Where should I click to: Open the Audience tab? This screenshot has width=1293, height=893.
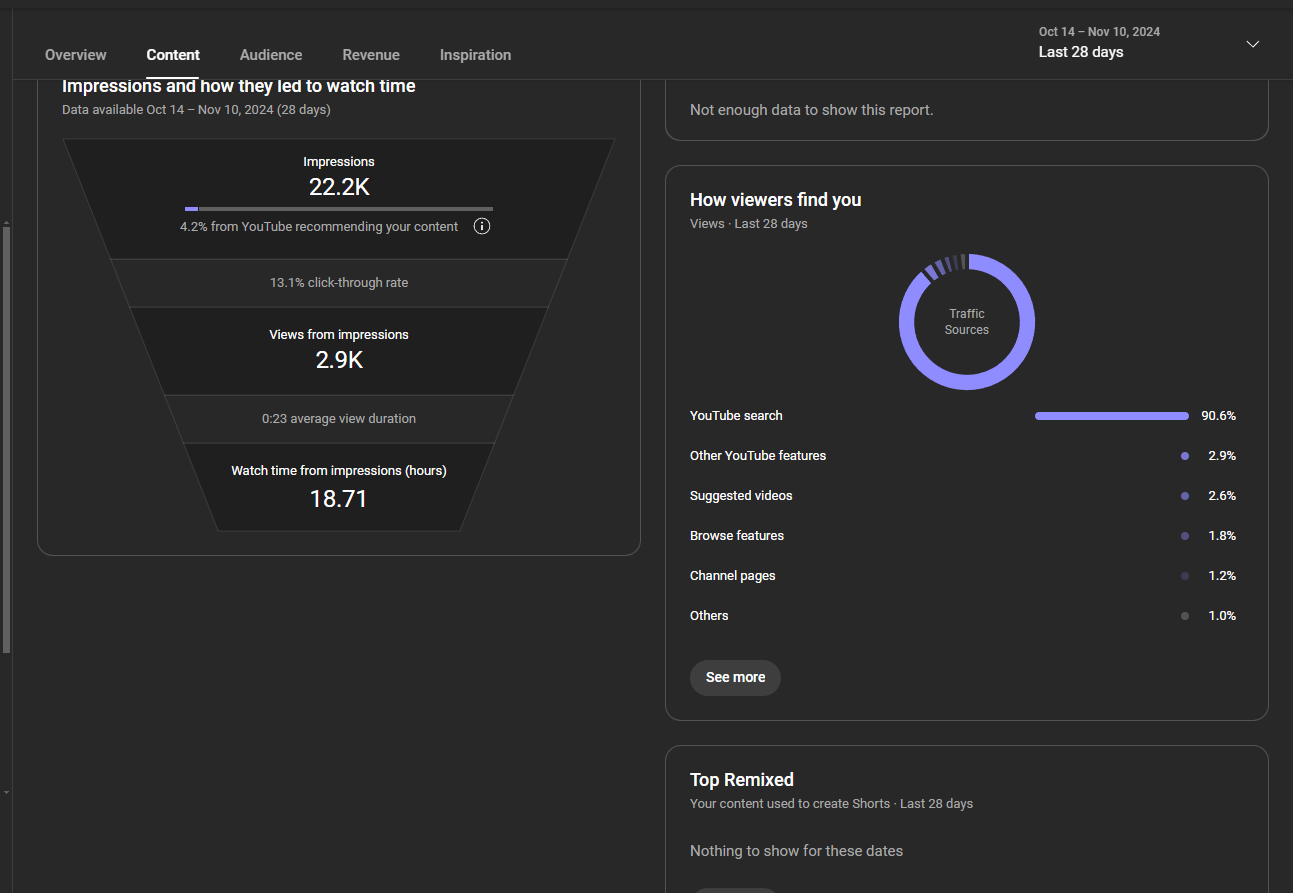point(271,55)
